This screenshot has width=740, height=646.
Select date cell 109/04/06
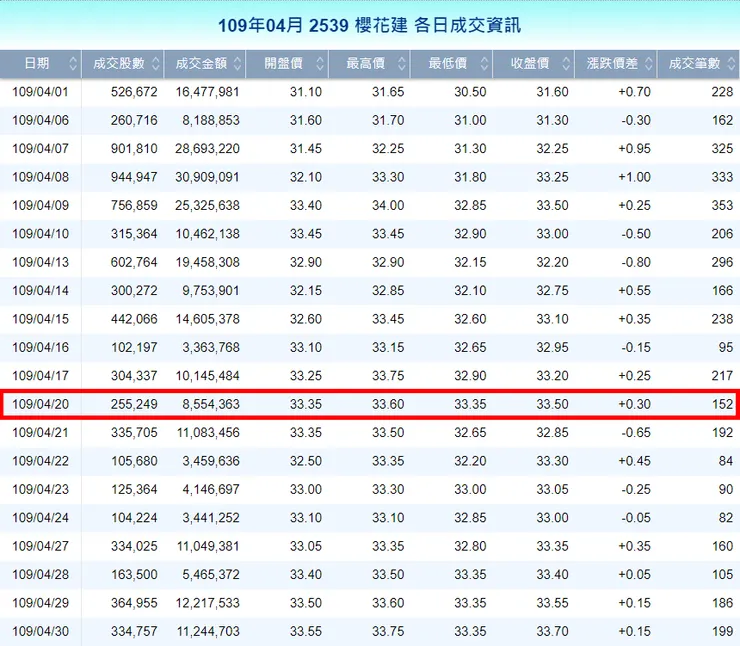[41, 120]
